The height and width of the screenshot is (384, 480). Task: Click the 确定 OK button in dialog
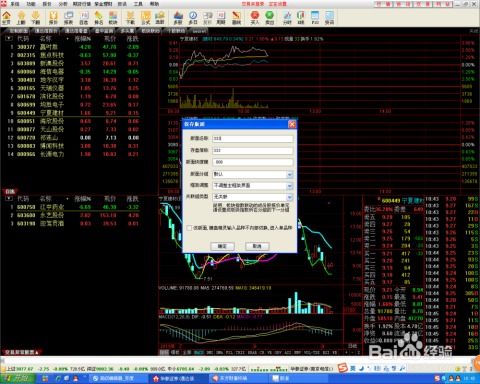tap(222, 246)
